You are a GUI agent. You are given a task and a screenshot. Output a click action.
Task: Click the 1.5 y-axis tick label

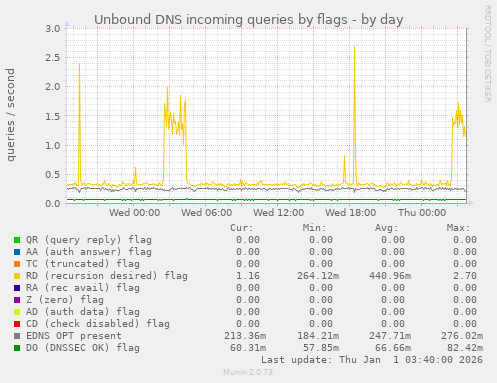[x=53, y=116]
